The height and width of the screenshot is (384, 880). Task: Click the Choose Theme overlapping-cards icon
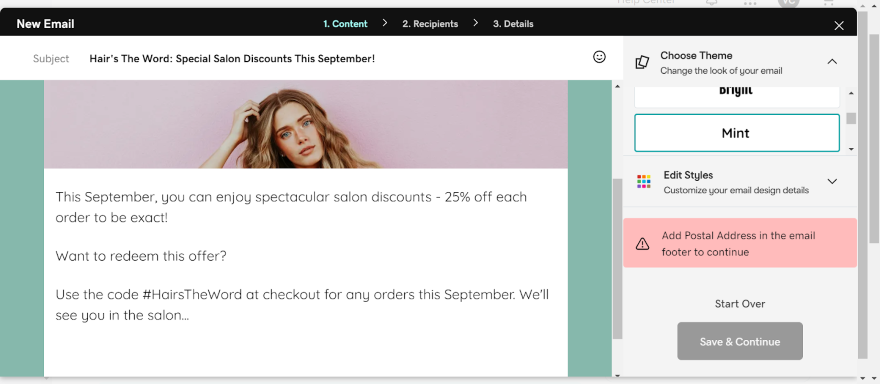tap(642, 62)
